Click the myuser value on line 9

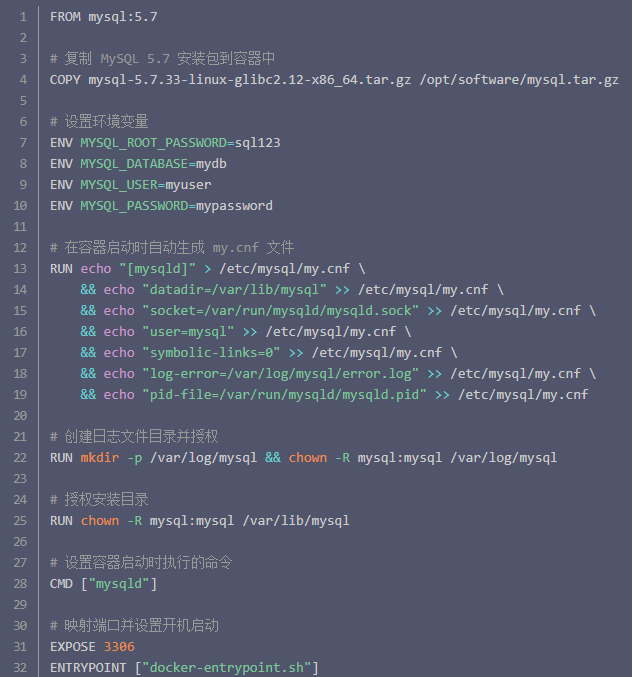click(x=188, y=185)
